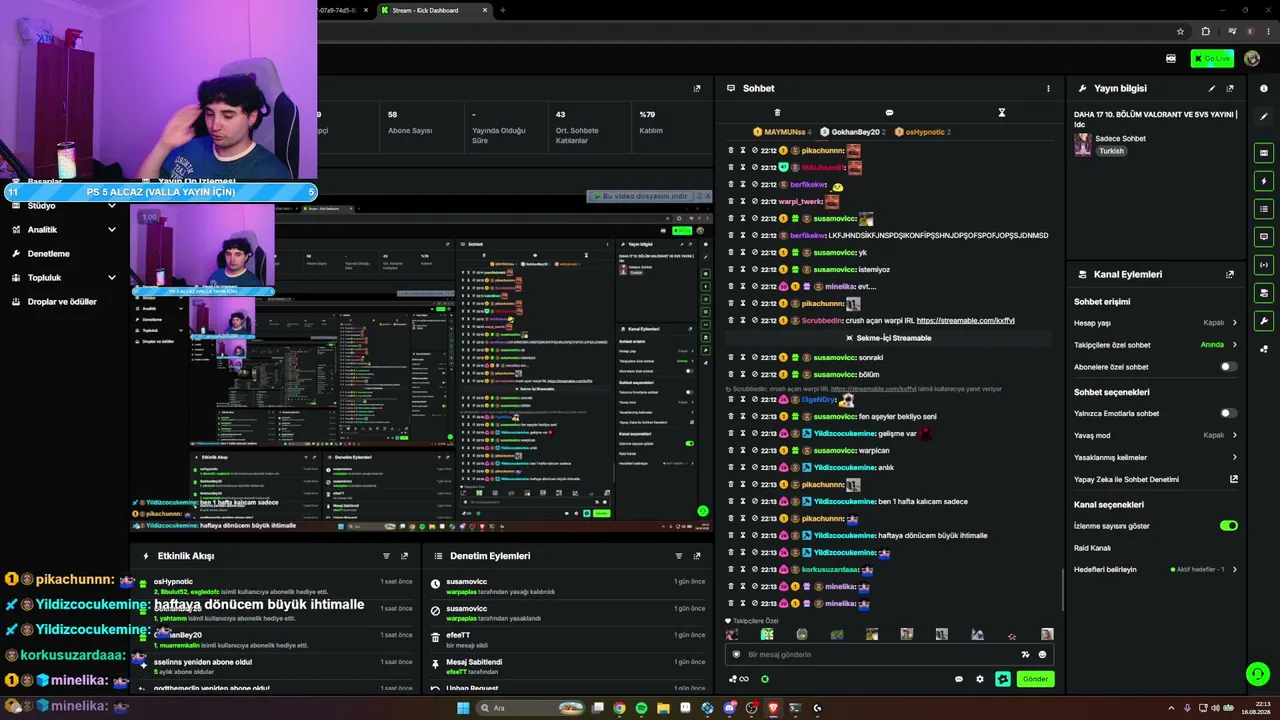This screenshot has height=720, width=1280.
Task: Click the 'Mesaj Sabitlendi' moderation entry
Action: pyautogui.click(x=570, y=666)
